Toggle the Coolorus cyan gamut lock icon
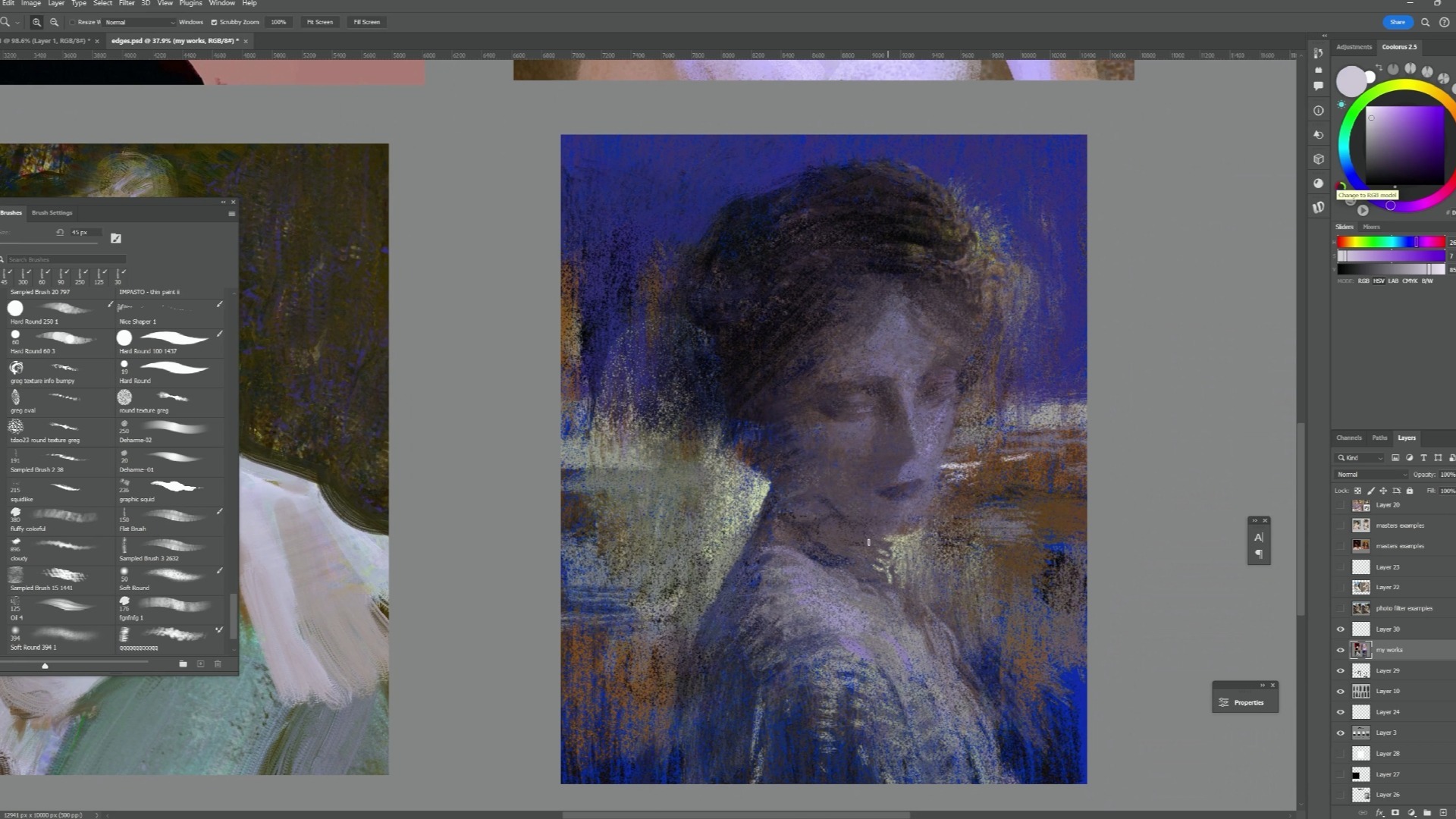Screen dimensions: 1456x819 [1341, 105]
